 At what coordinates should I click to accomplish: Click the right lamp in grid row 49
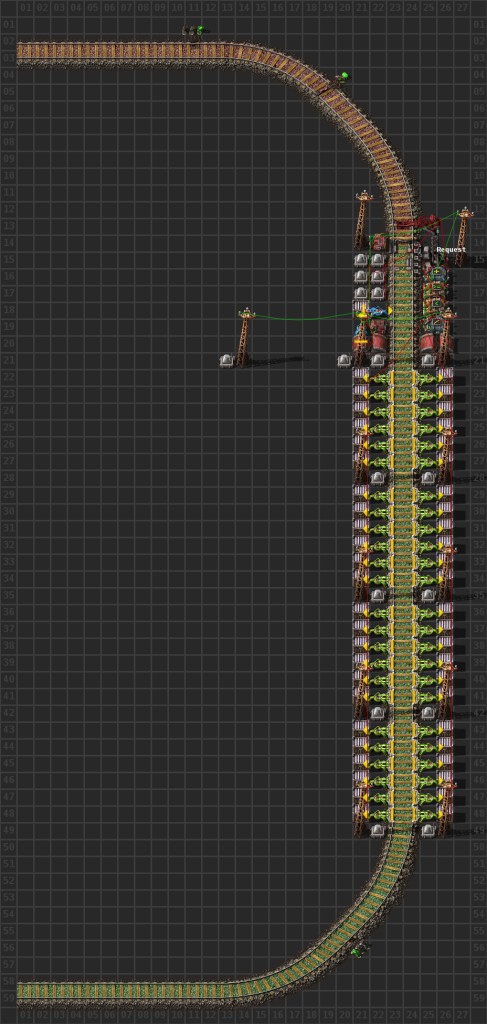[428, 830]
